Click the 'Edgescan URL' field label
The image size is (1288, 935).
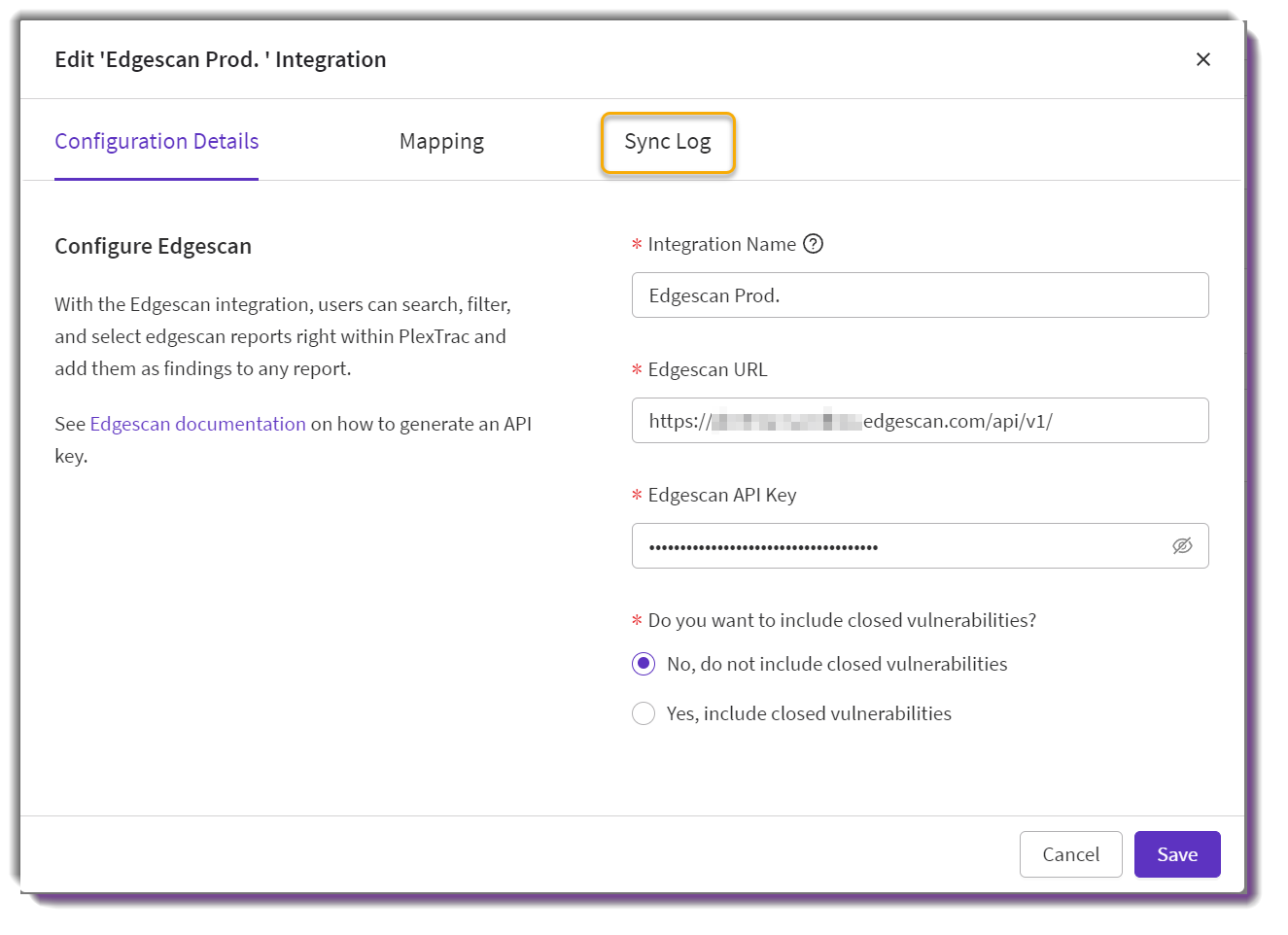708,369
